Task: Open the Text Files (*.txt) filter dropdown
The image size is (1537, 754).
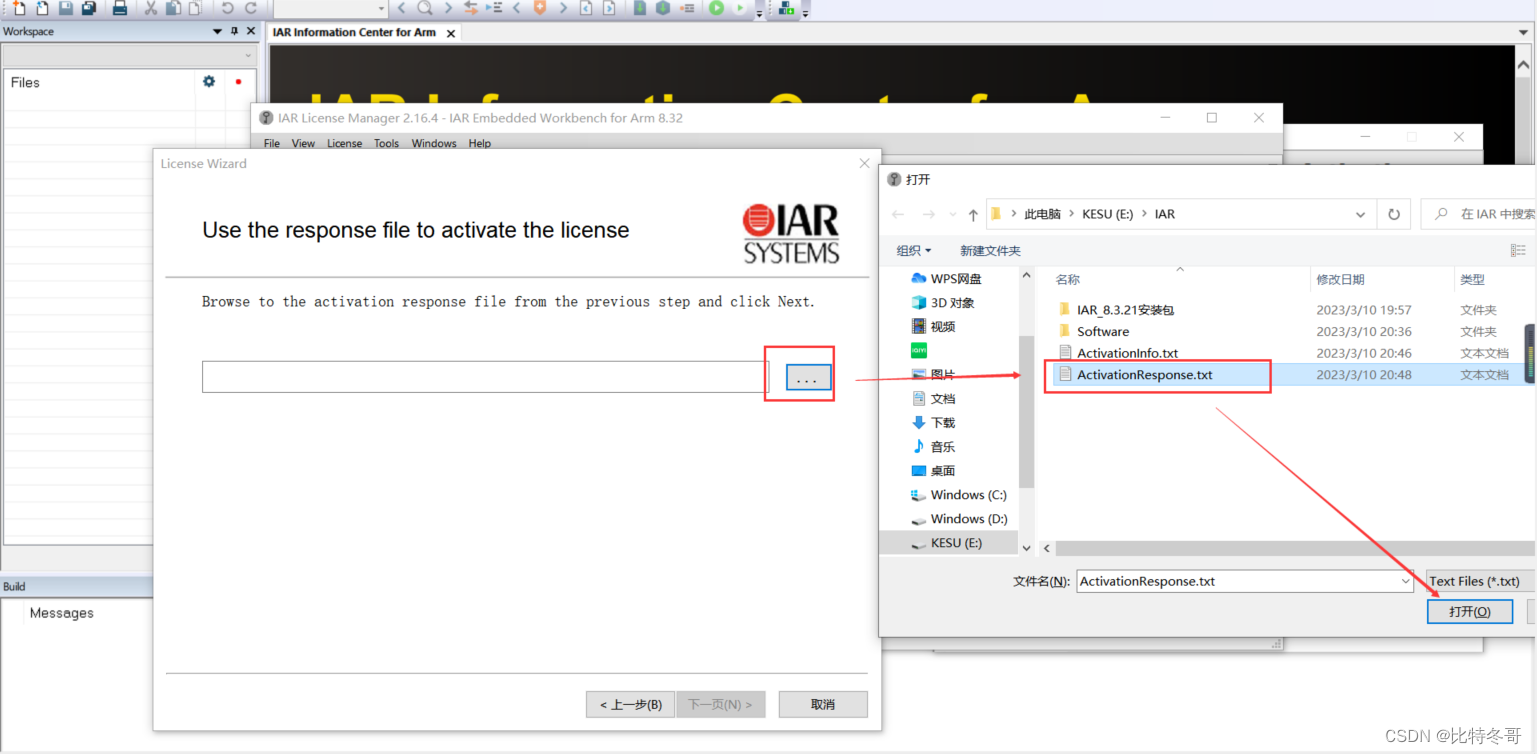Action: click(x=1480, y=581)
